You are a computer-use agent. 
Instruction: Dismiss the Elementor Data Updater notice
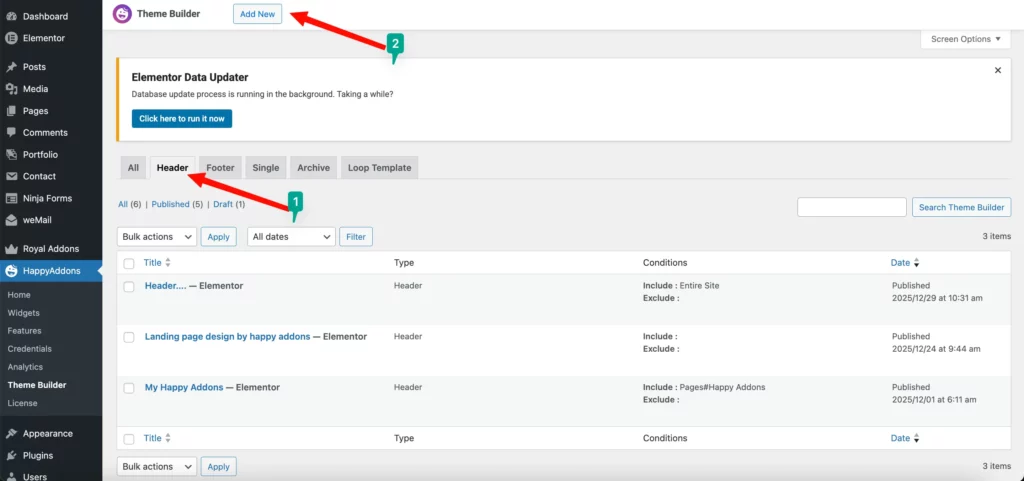[x=997, y=71]
